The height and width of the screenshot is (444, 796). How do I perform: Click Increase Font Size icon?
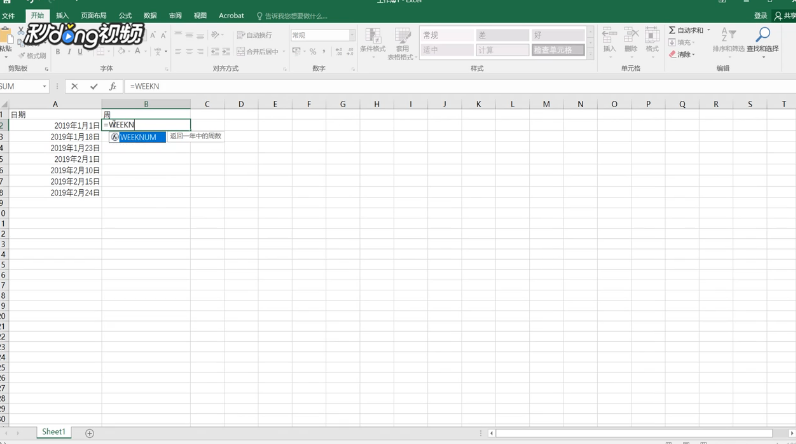(x=153, y=35)
